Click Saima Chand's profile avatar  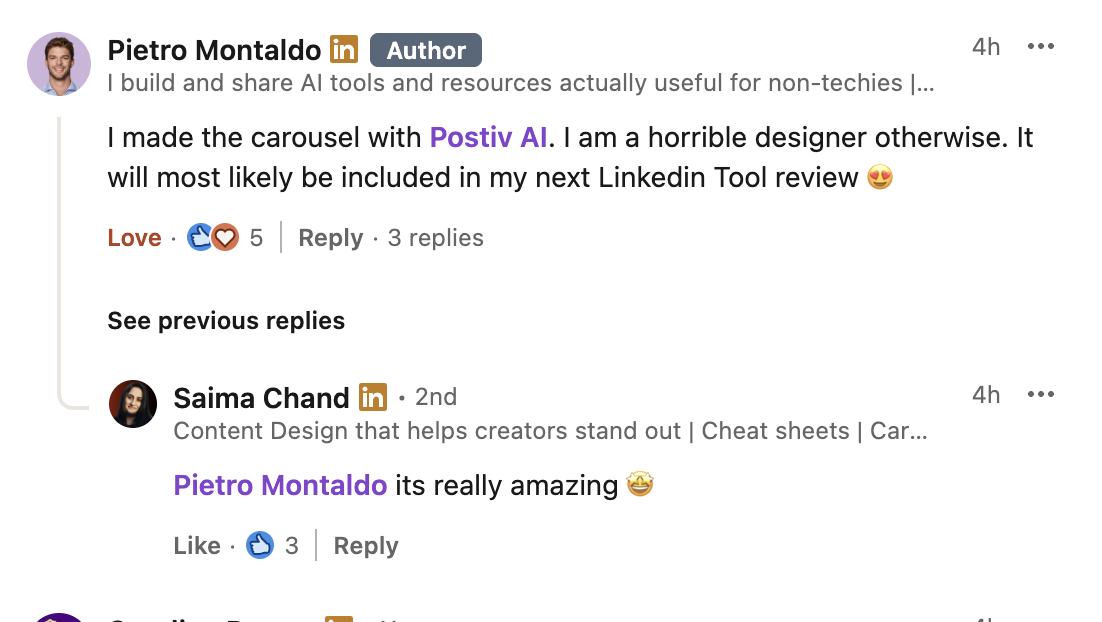133,404
